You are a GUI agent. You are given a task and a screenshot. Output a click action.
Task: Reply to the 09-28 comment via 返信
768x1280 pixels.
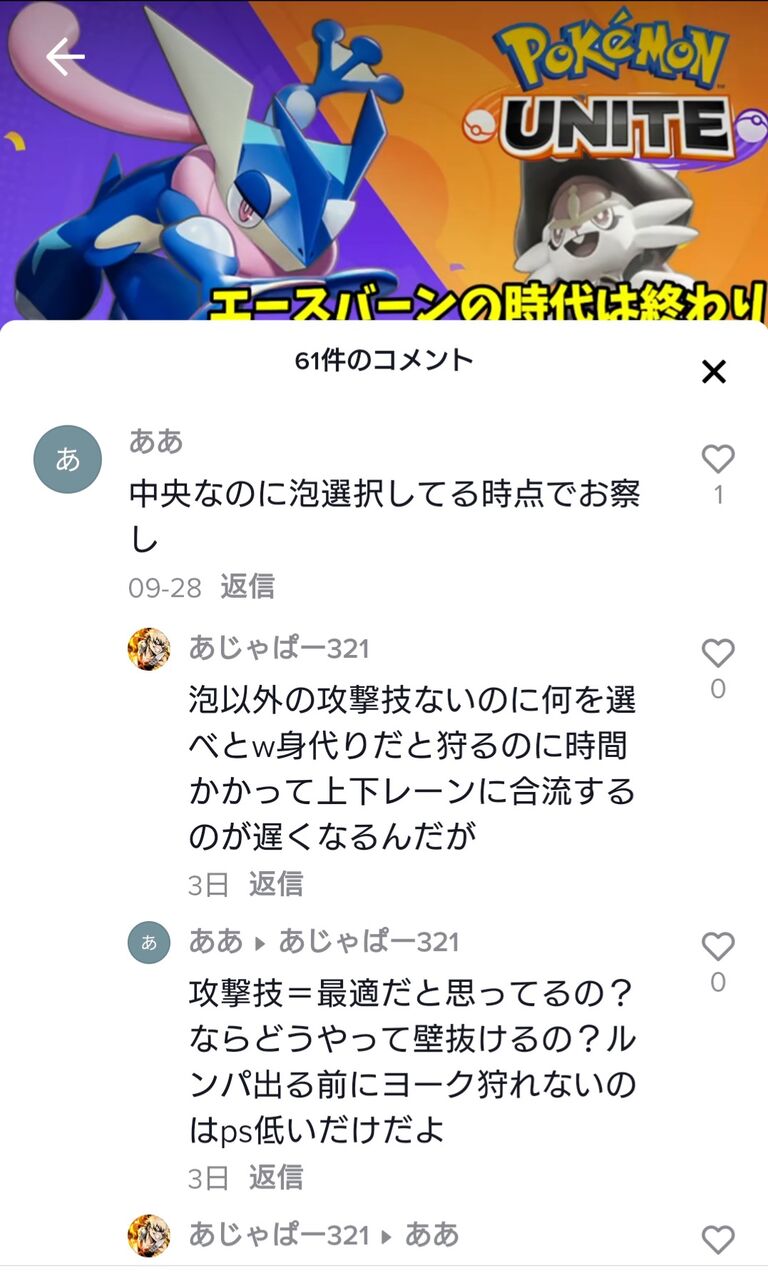pos(247,586)
